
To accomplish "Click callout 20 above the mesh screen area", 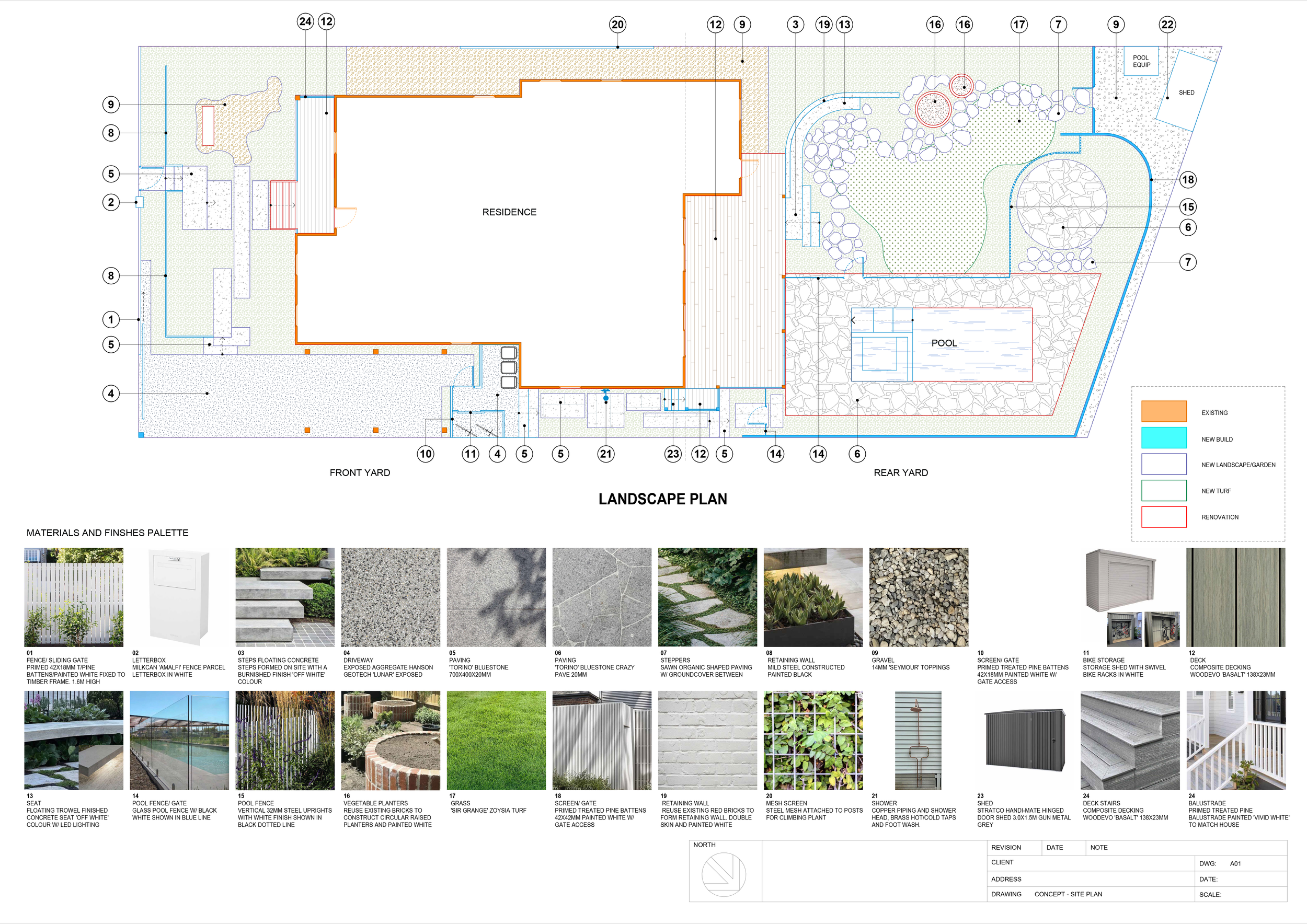I will (x=617, y=25).
